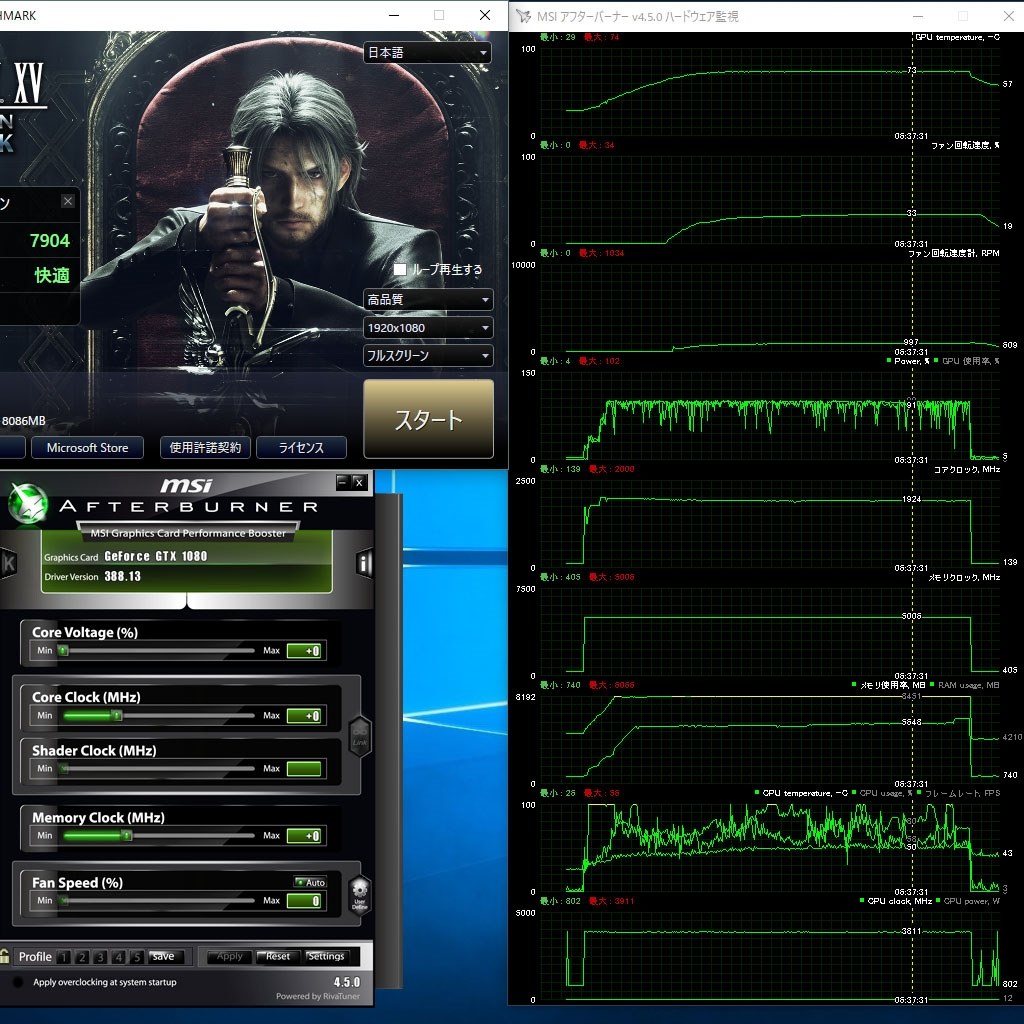Screen dimensions: 1024x1024
Task: Click the Afterburner version 4.5.0 text
Action: tap(347, 982)
